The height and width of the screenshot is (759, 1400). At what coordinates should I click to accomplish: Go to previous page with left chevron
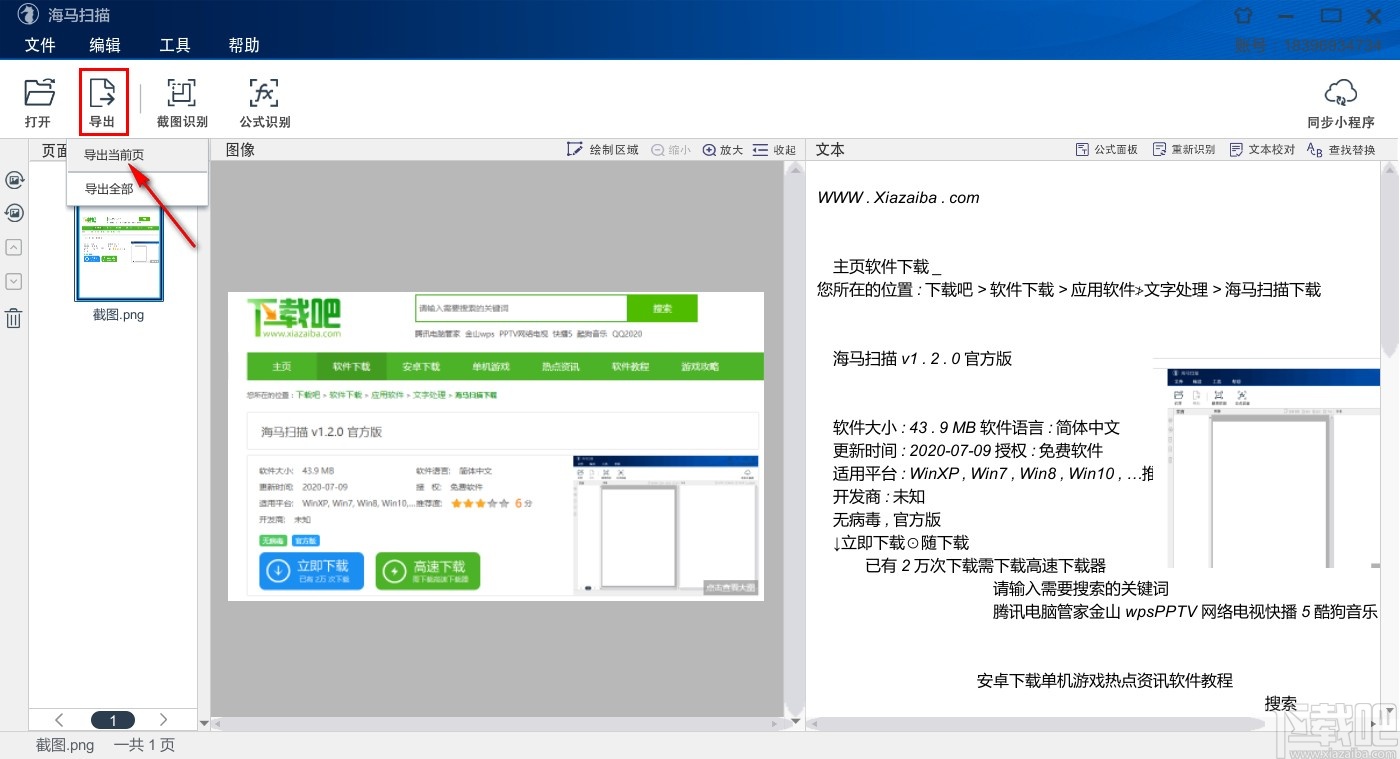click(x=59, y=720)
